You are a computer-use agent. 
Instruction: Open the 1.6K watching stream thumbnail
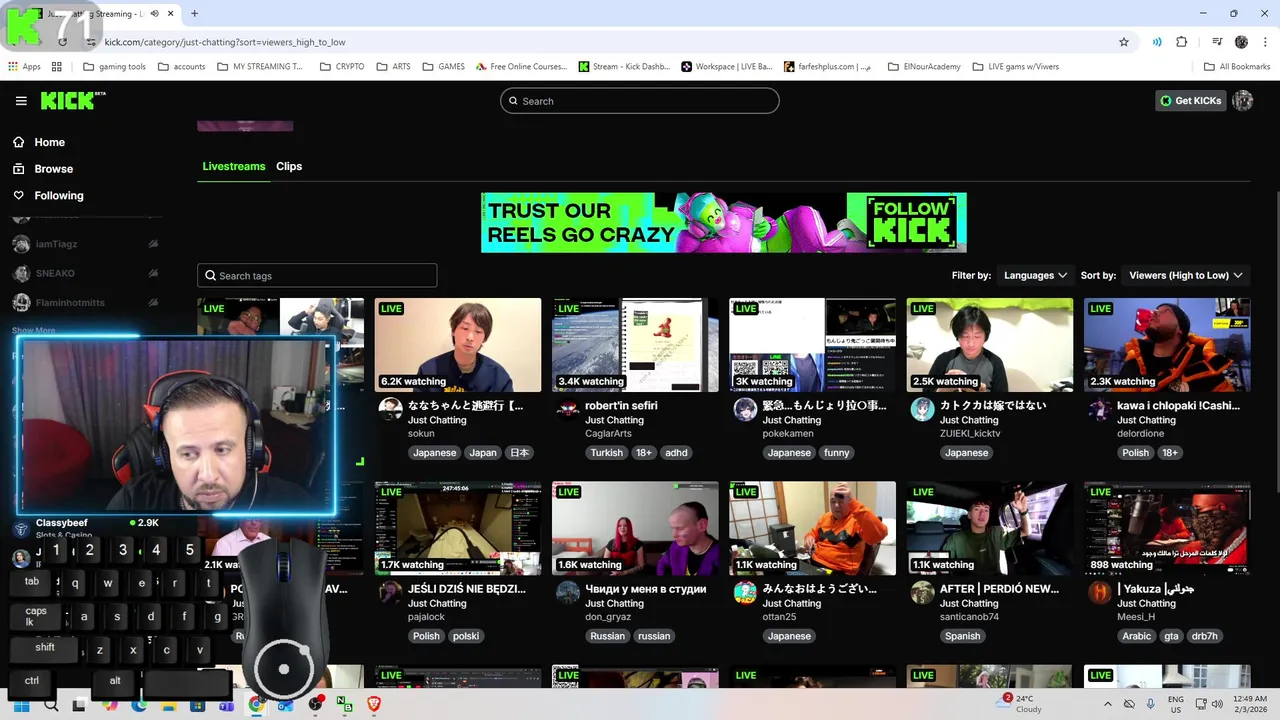point(635,528)
